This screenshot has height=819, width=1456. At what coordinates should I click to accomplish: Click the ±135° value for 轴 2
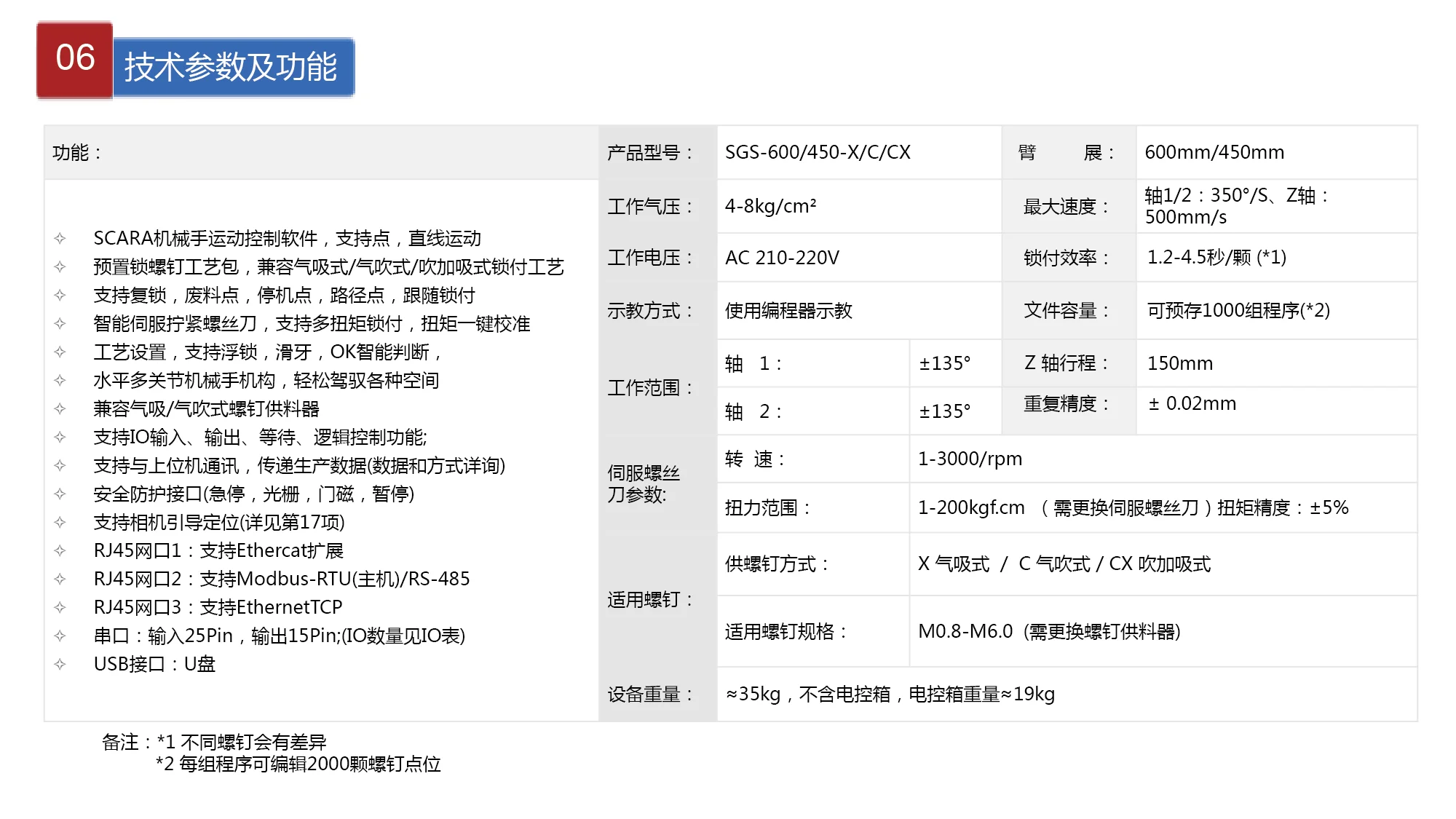(x=944, y=411)
